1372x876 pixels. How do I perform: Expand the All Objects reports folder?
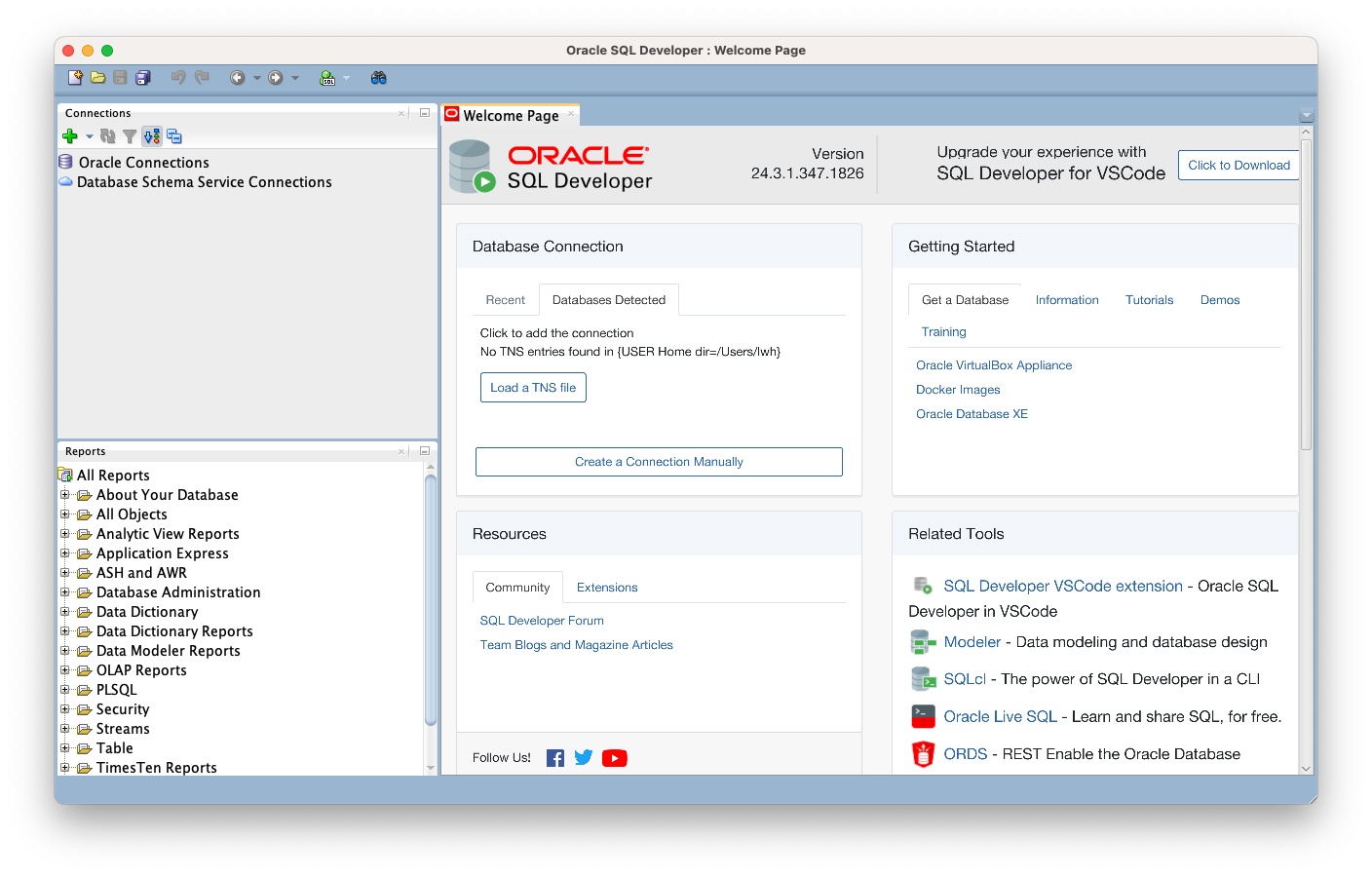(65, 514)
